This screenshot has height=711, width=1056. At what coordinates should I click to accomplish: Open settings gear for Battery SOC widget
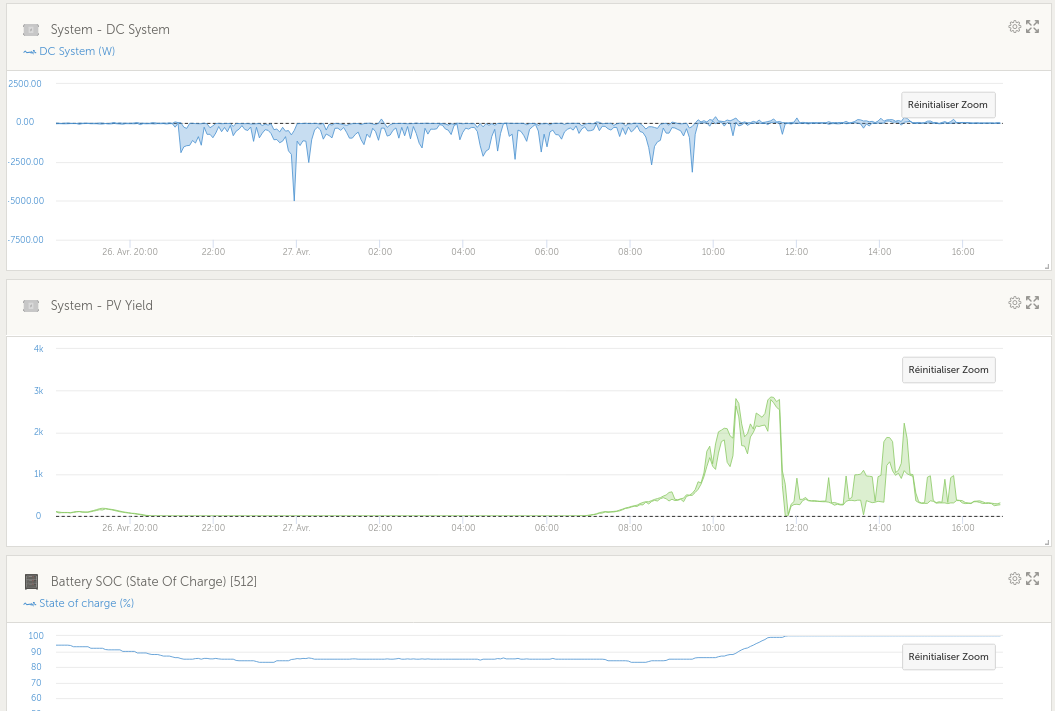pos(1014,579)
